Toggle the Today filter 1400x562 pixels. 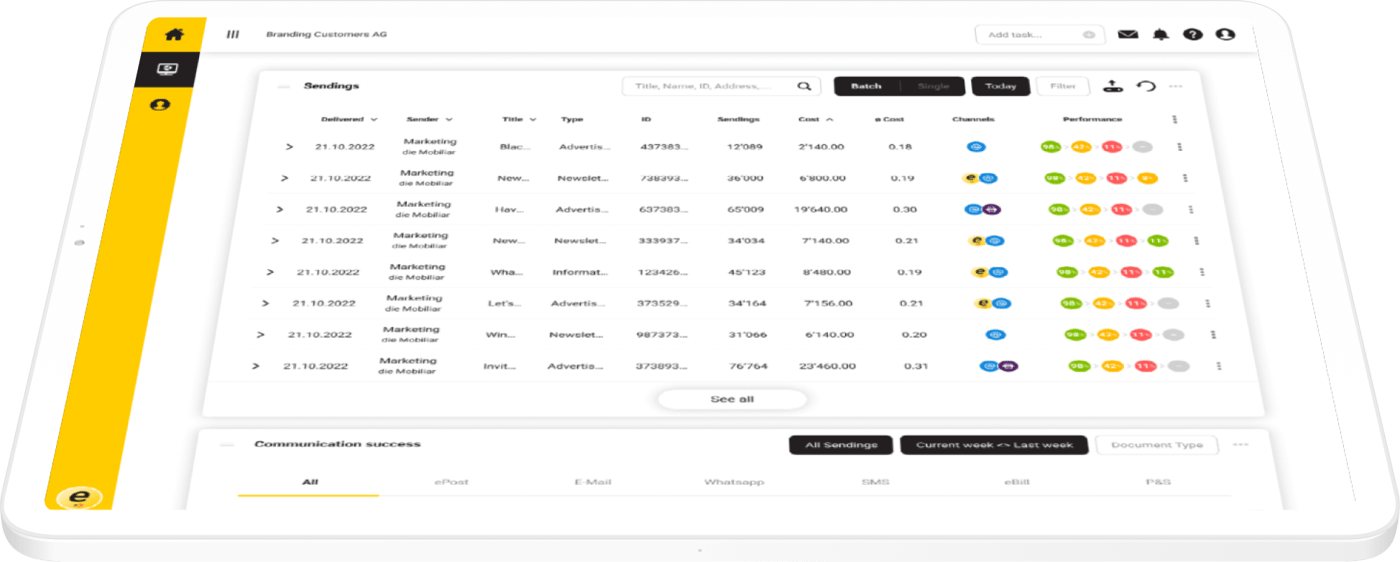(x=1000, y=86)
